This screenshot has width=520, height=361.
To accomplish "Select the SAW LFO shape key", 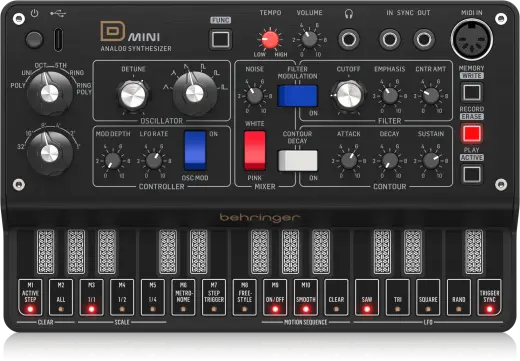I will pos(367,297).
